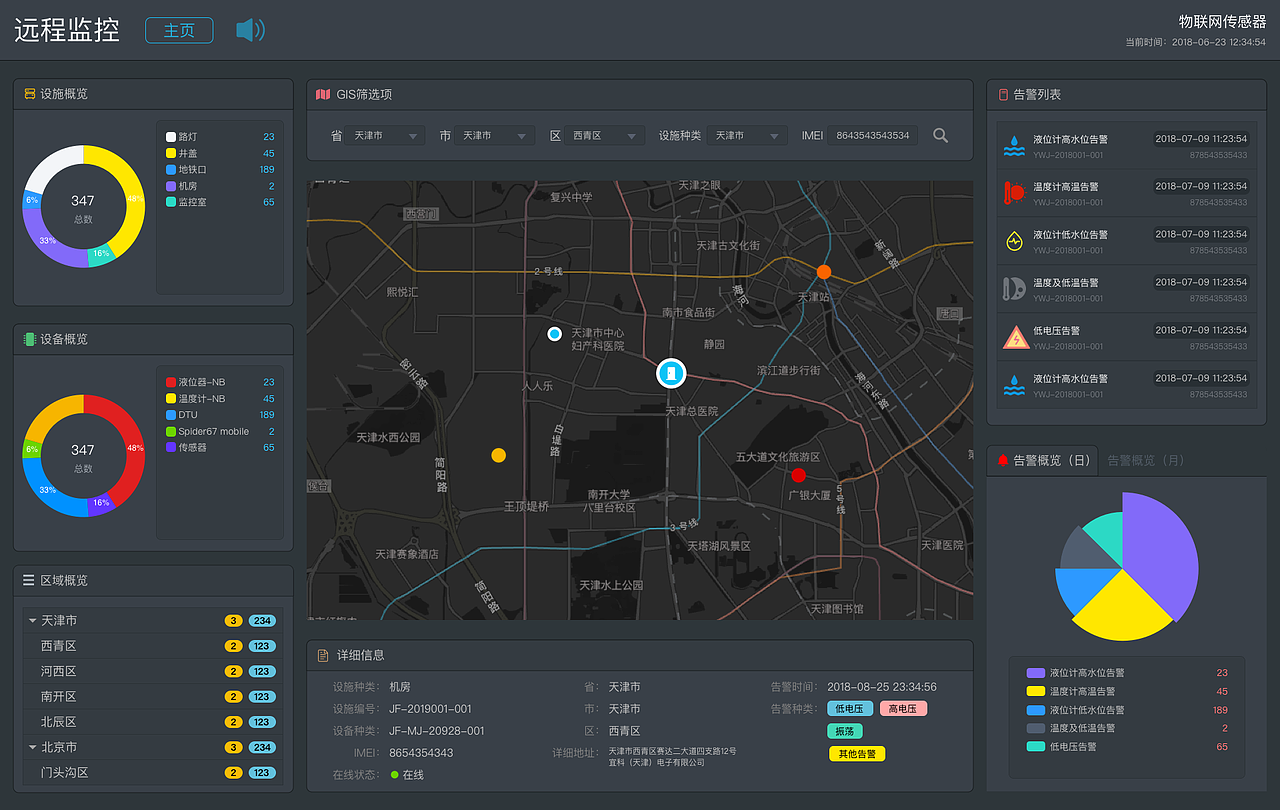This screenshot has width=1280, height=810.
Task: Click the 物联网传感器 title text
Action: coord(1222,21)
